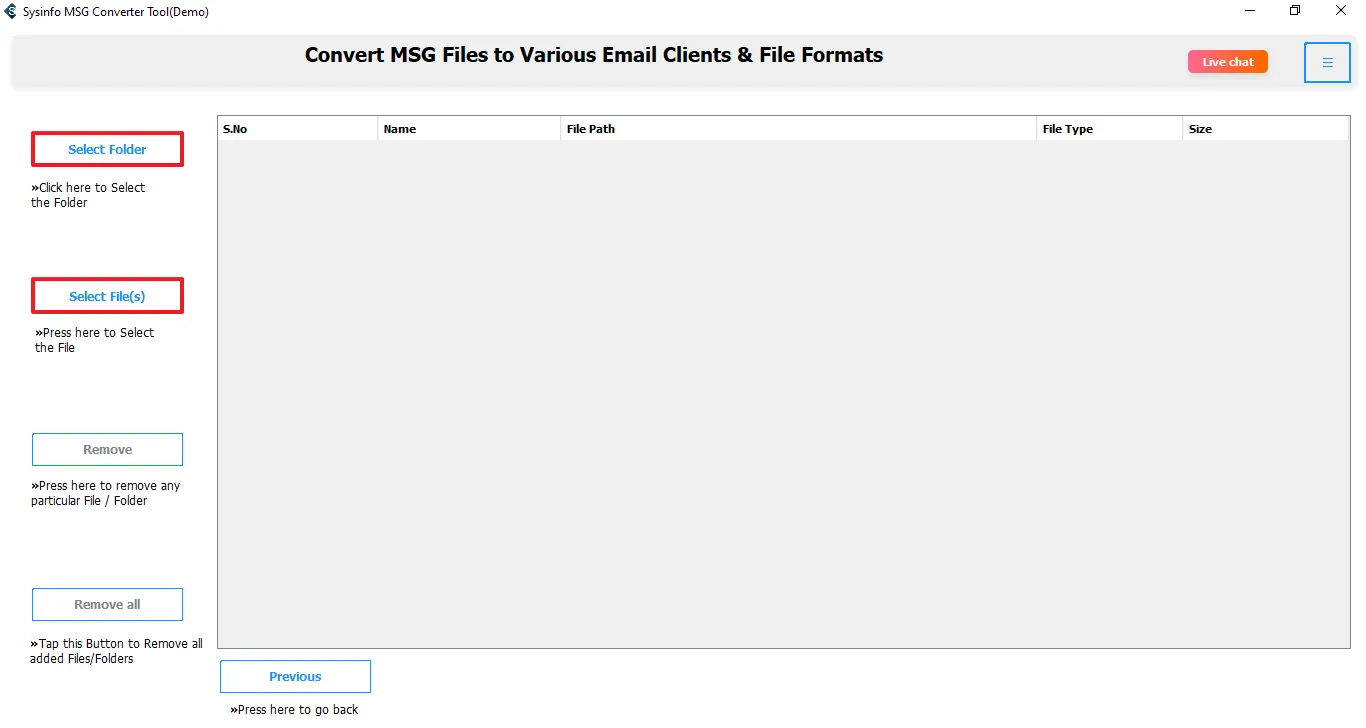Close the Sysinfo MSG Converter window
1366x728 pixels.
1341,11
